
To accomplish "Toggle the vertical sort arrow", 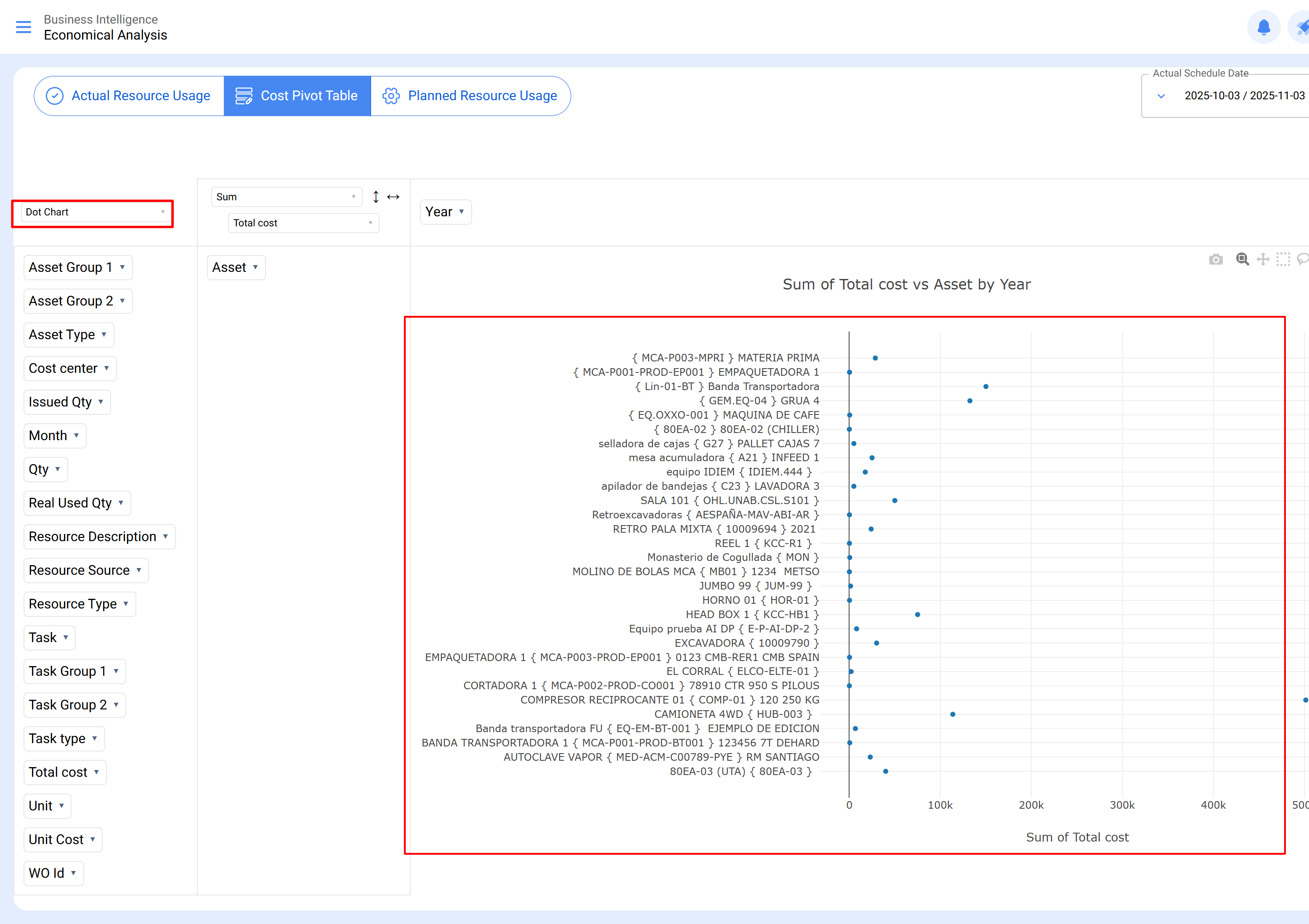I will pyautogui.click(x=376, y=197).
